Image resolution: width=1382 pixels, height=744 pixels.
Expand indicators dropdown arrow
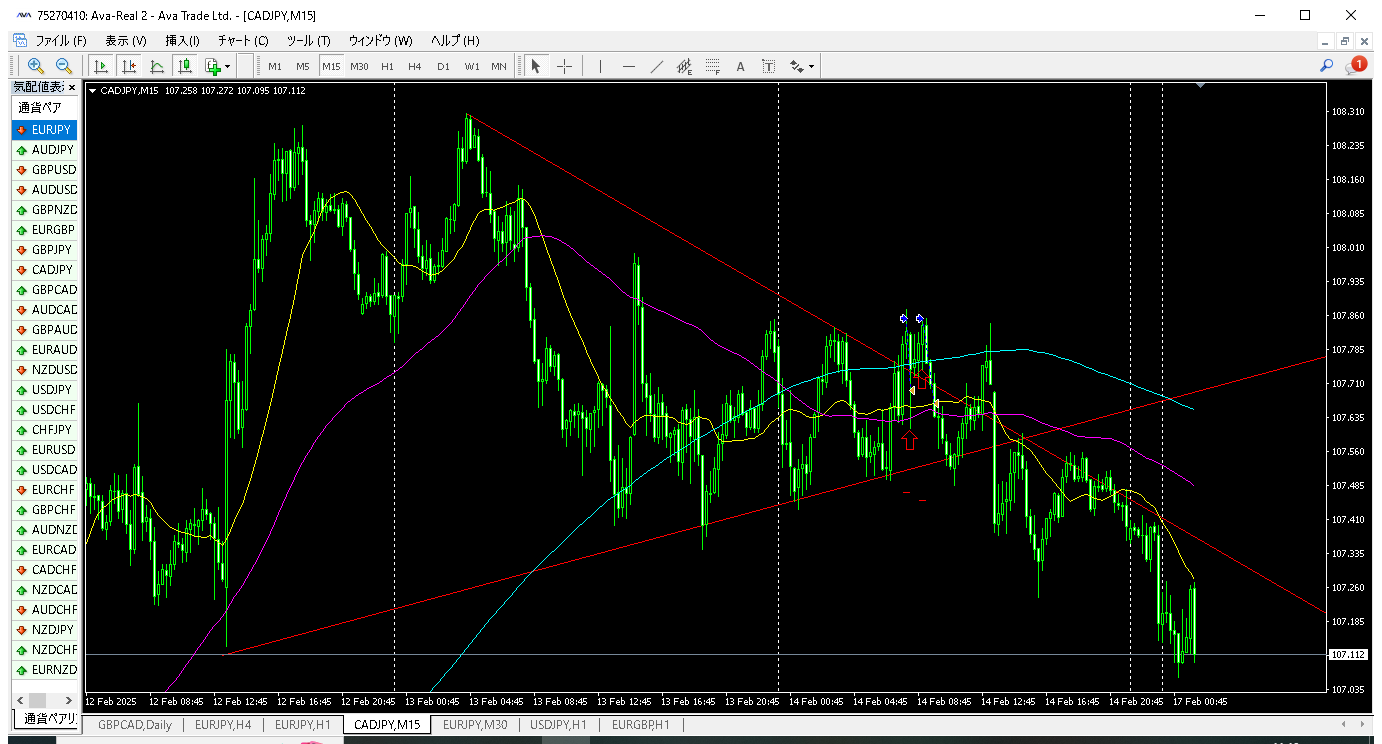tap(228, 66)
